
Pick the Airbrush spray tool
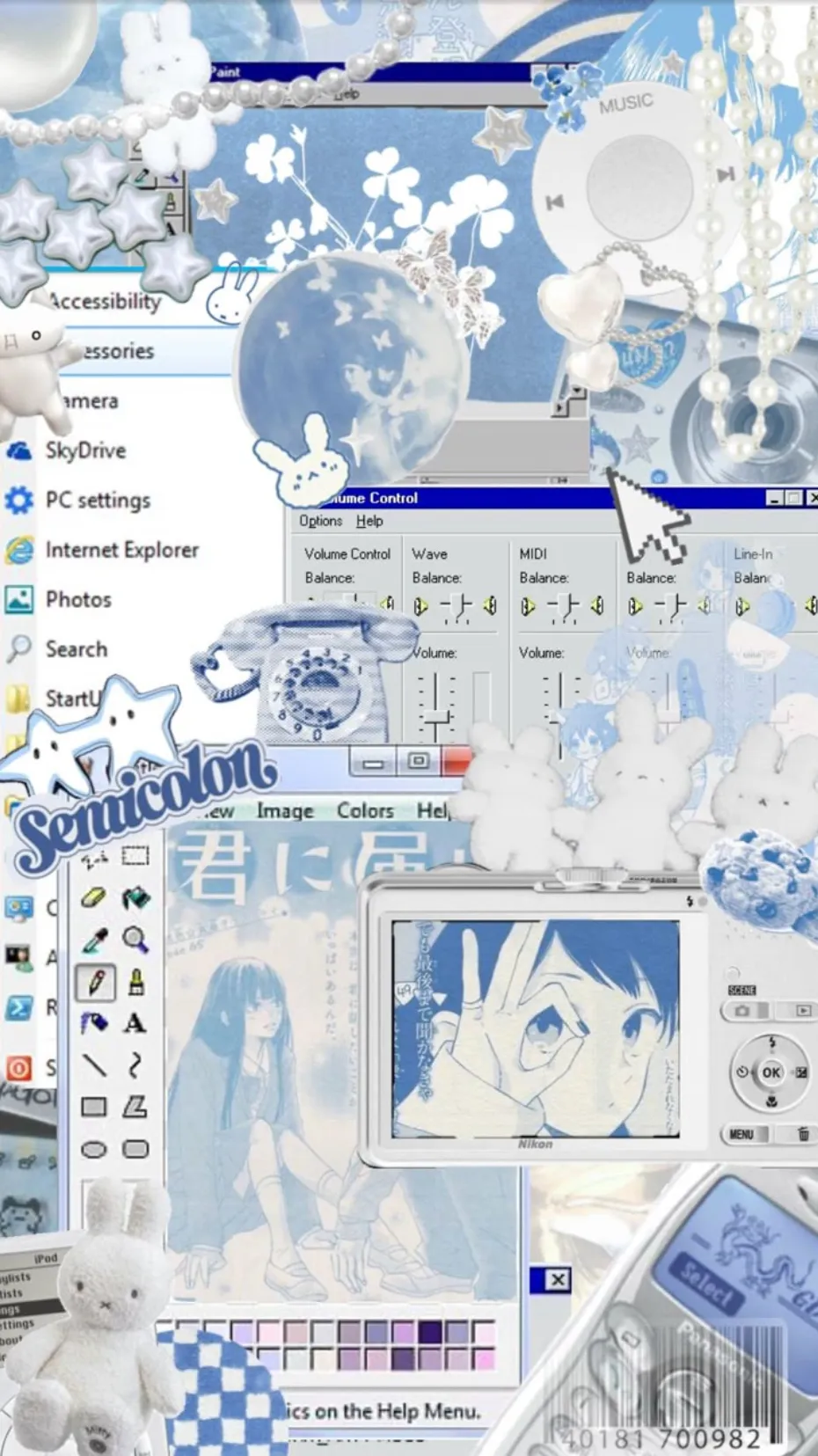[x=94, y=1023]
